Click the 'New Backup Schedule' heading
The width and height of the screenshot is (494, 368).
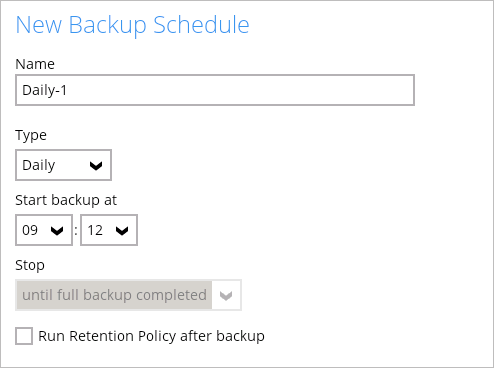pos(132,25)
